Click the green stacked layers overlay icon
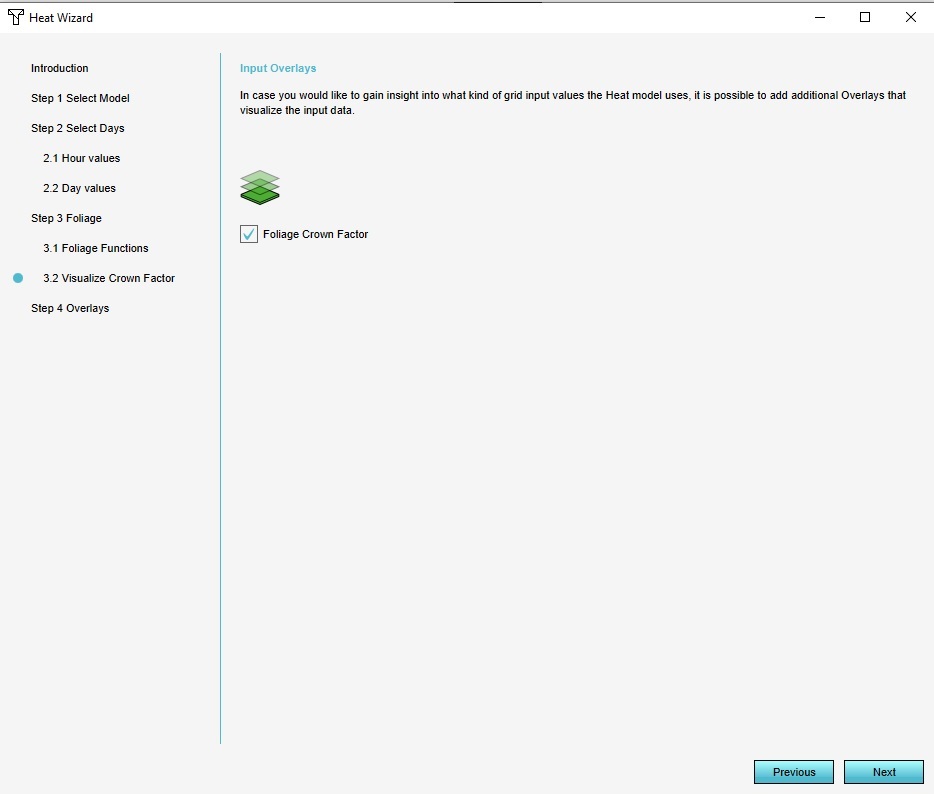 (x=260, y=187)
